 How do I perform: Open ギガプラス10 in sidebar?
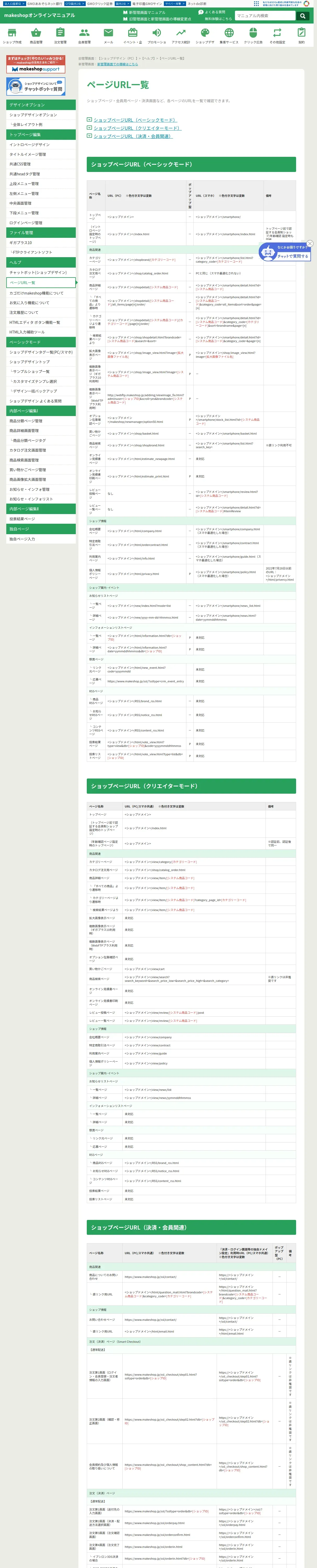pyautogui.click(x=41, y=242)
